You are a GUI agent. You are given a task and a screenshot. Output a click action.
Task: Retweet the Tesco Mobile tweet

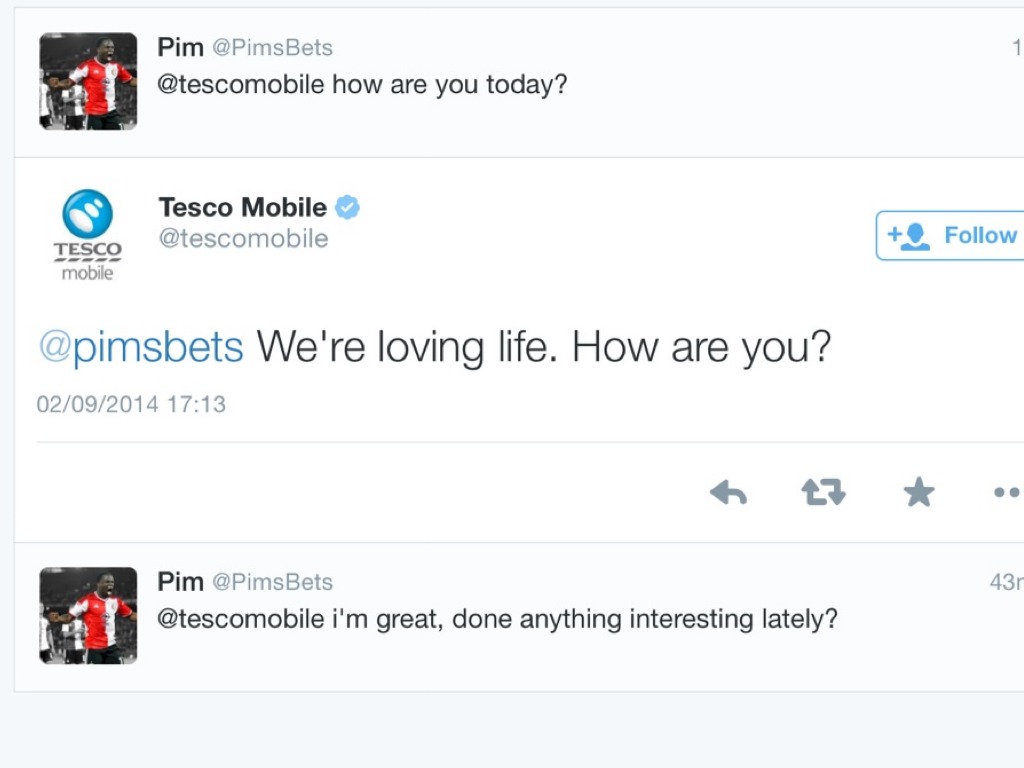pyautogui.click(x=823, y=492)
